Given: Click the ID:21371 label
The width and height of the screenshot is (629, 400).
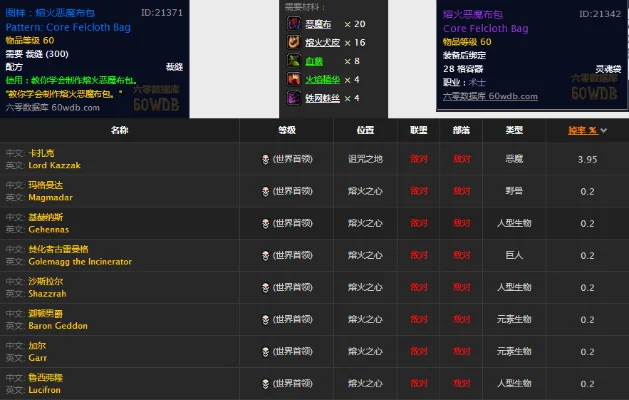Looking at the screenshot, I should [x=162, y=13].
